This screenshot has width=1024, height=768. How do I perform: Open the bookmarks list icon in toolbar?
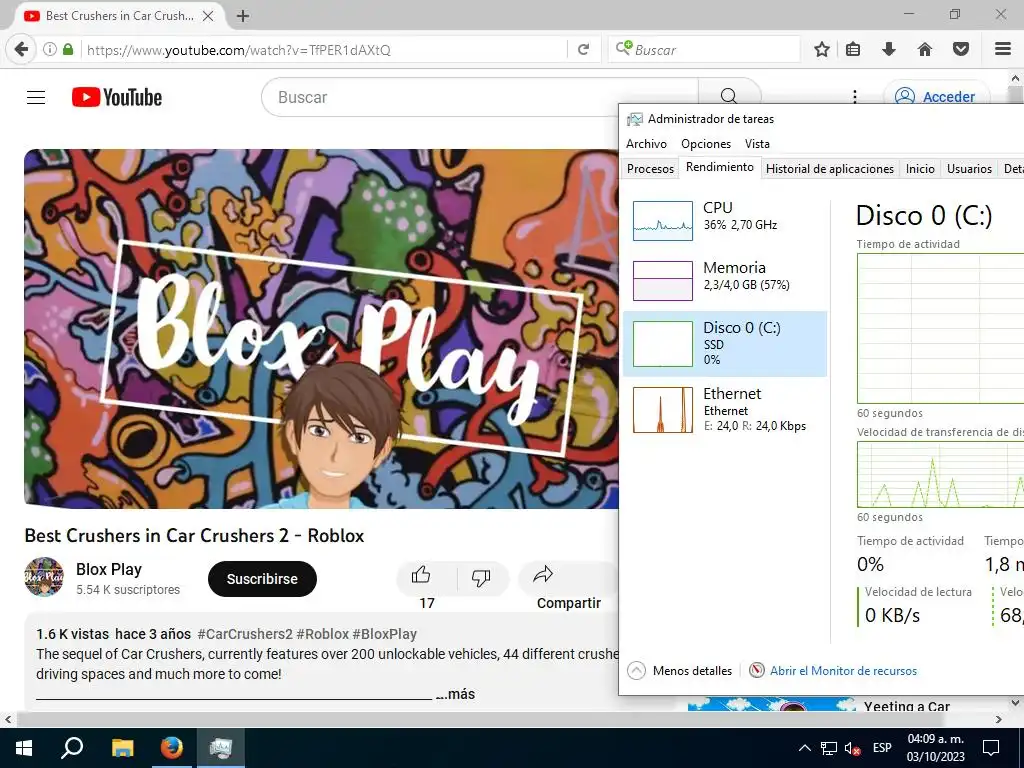(853, 50)
